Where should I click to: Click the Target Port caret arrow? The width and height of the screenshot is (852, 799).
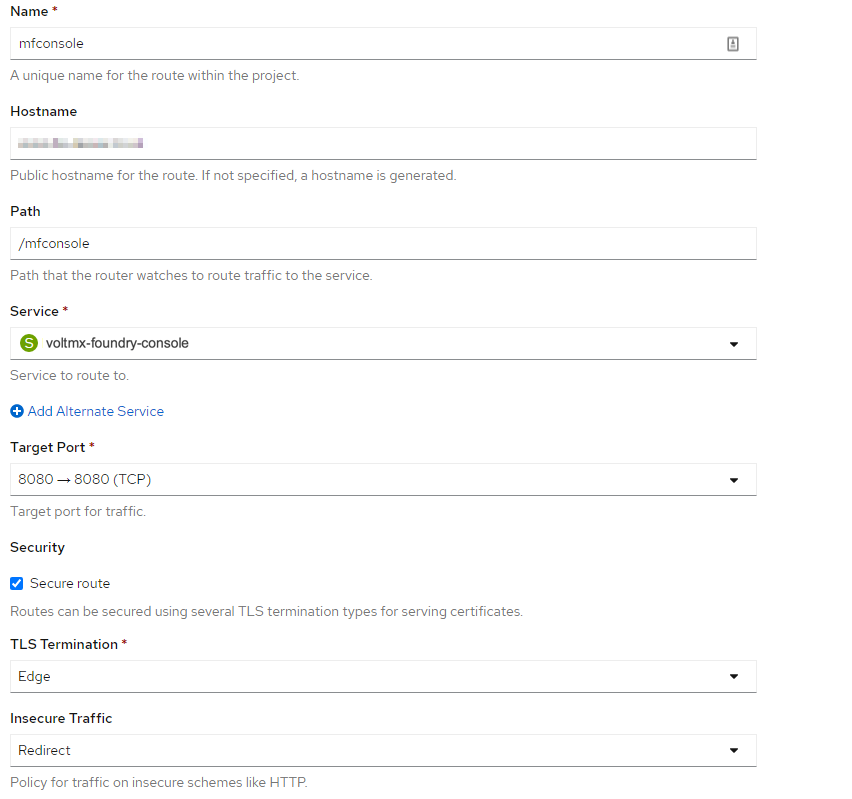pos(734,480)
